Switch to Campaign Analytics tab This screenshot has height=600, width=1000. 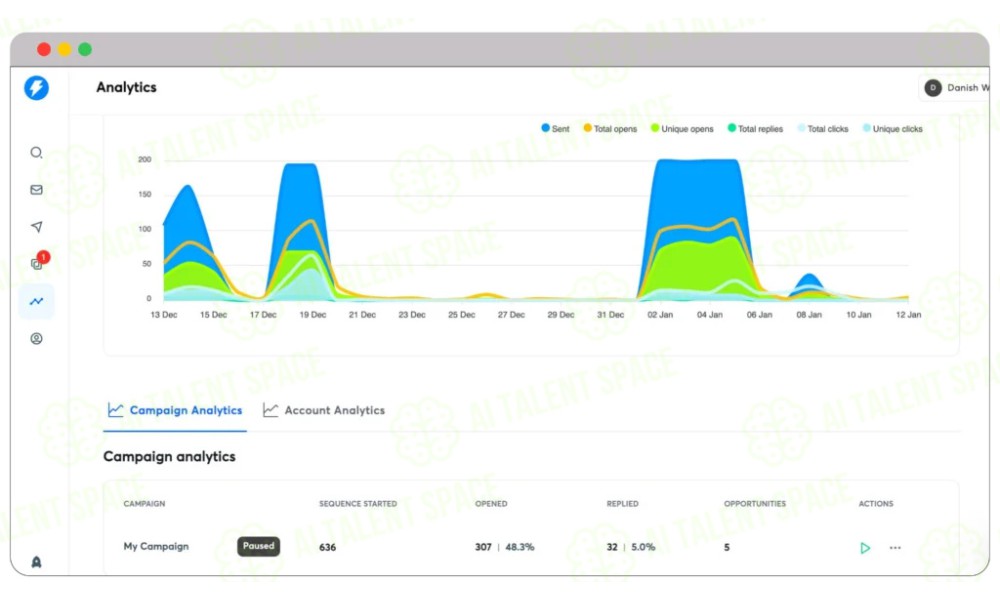[175, 411]
